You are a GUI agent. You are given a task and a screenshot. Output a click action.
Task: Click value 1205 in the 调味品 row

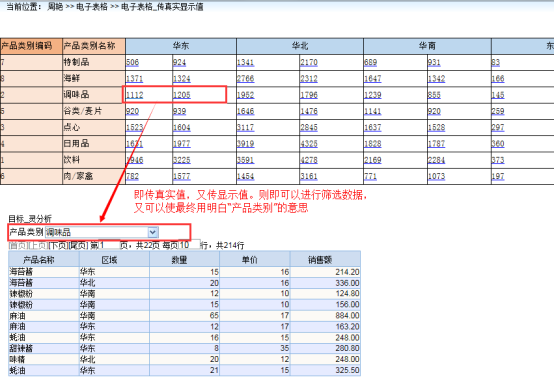point(182,95)
